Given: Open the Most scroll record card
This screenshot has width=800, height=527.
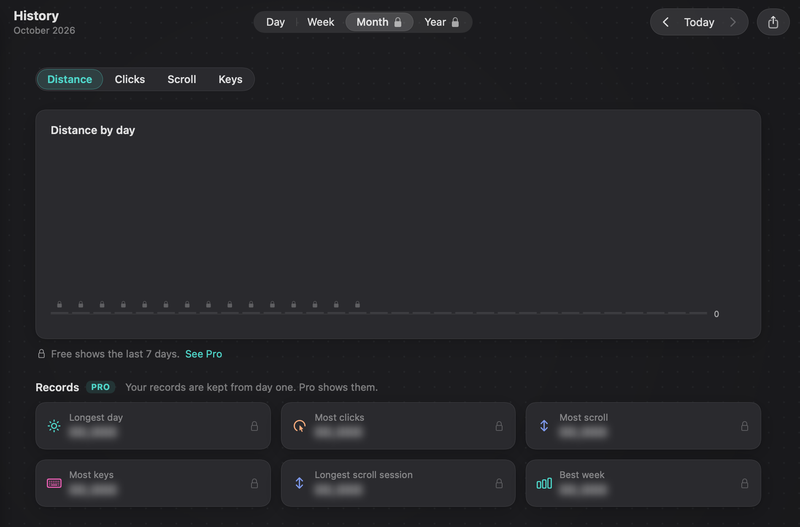Looking at the screenshot, I should click(x=643, y=425).
